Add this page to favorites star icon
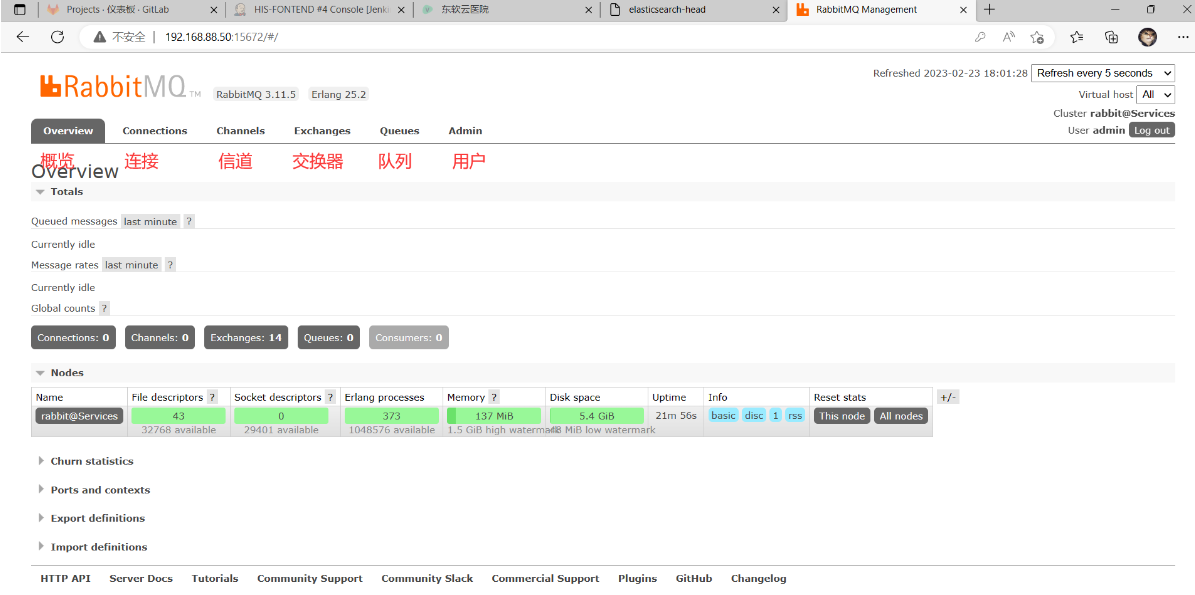Screen dimensions: 1195x595 click(1037, 37)
